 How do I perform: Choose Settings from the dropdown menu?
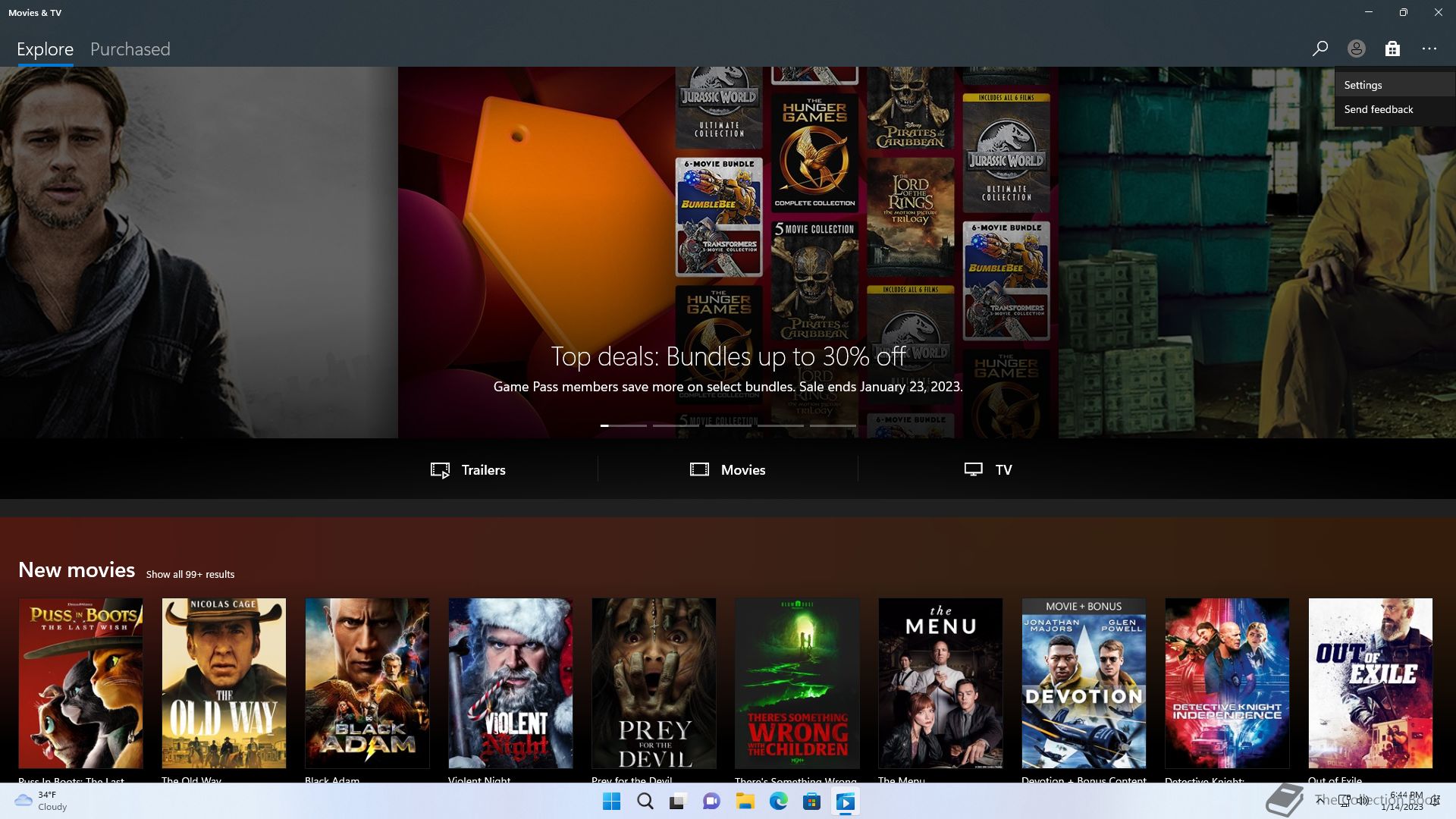tap(1395, 85)
